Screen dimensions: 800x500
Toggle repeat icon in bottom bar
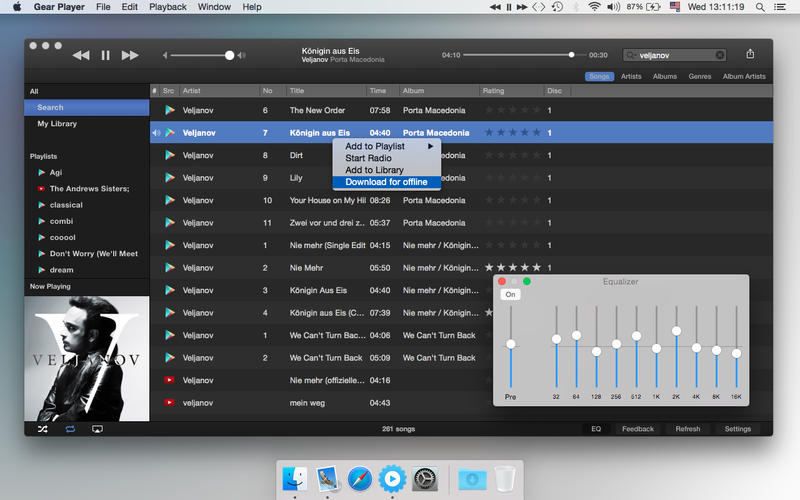pyautogui.click(x=70, y=429)
